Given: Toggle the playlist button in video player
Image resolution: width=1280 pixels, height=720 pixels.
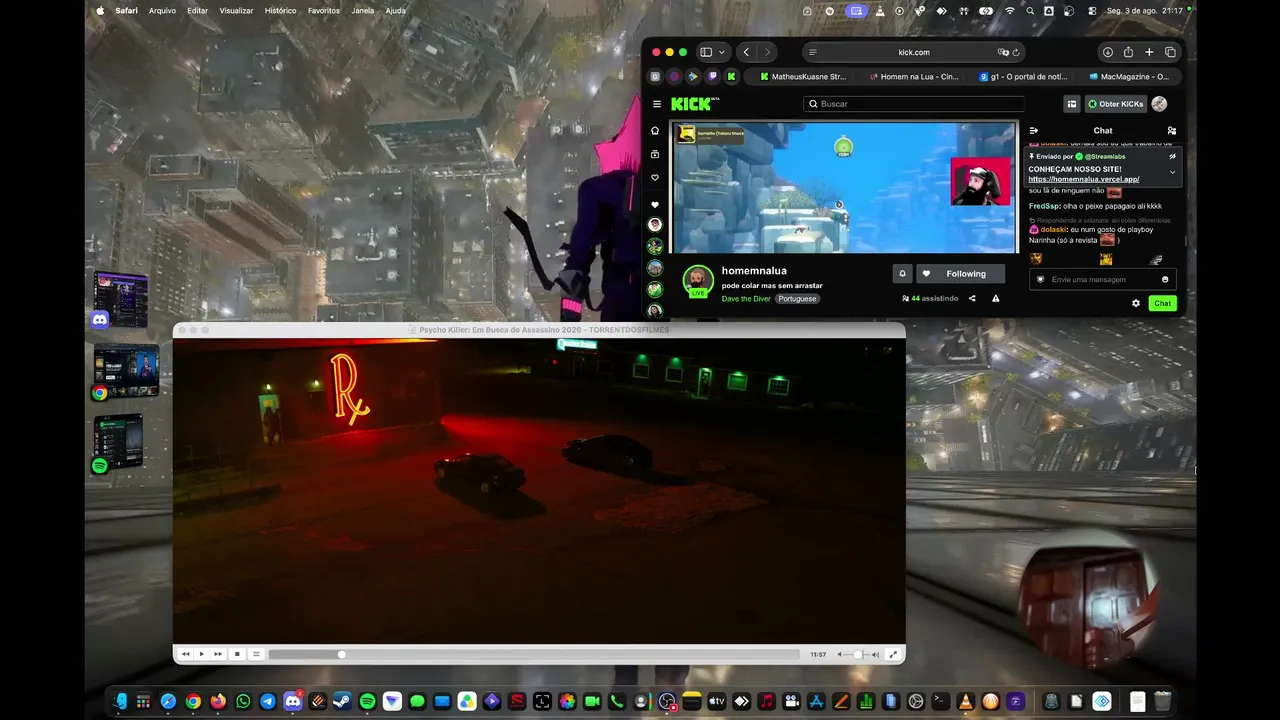Looking at the screenshot, I should click(257, 654).
